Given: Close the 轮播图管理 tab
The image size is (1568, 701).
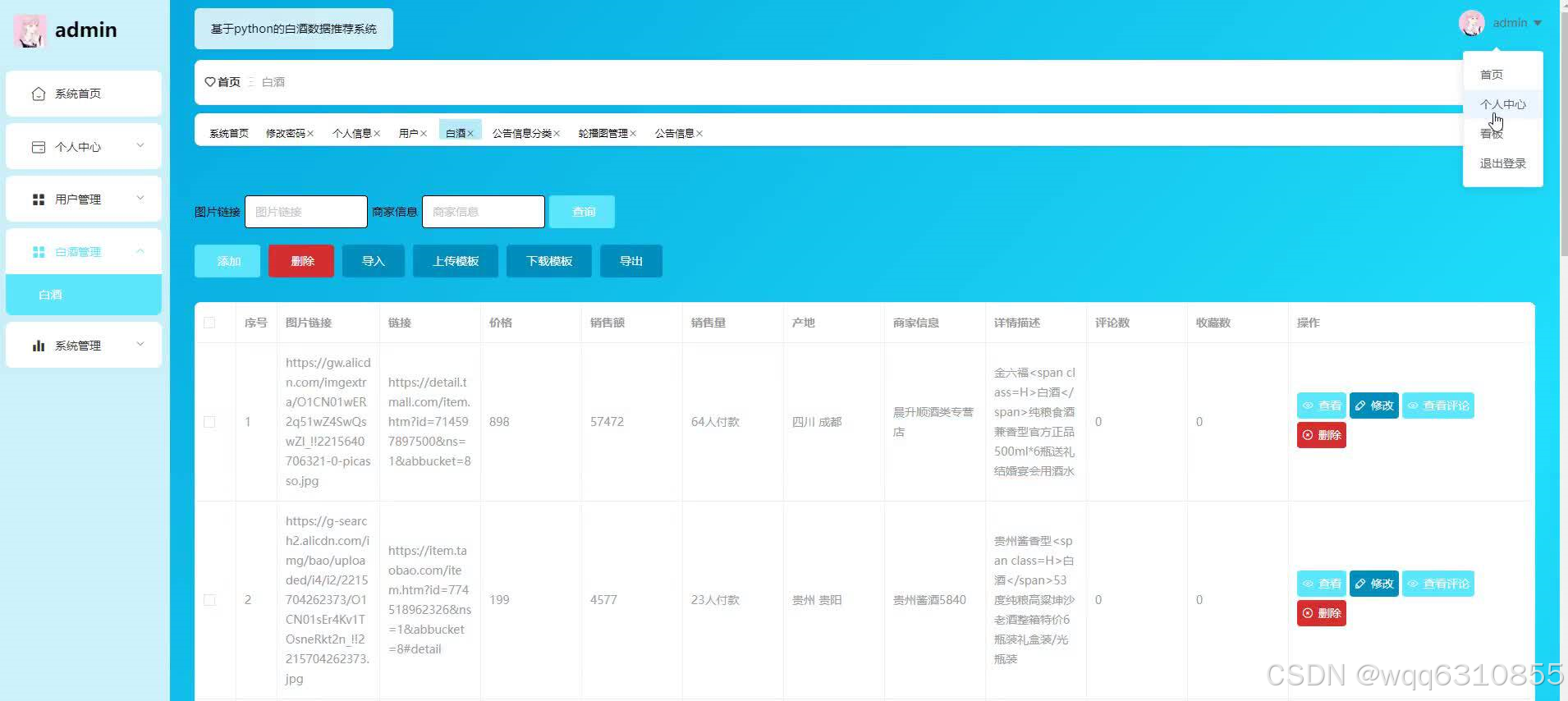Looking at the screenshot, I should coord(633,134).
